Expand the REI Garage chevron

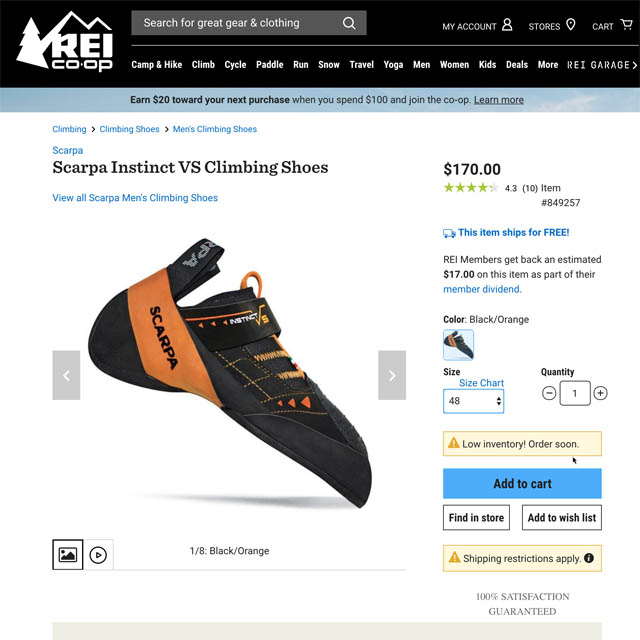(634, 65)
